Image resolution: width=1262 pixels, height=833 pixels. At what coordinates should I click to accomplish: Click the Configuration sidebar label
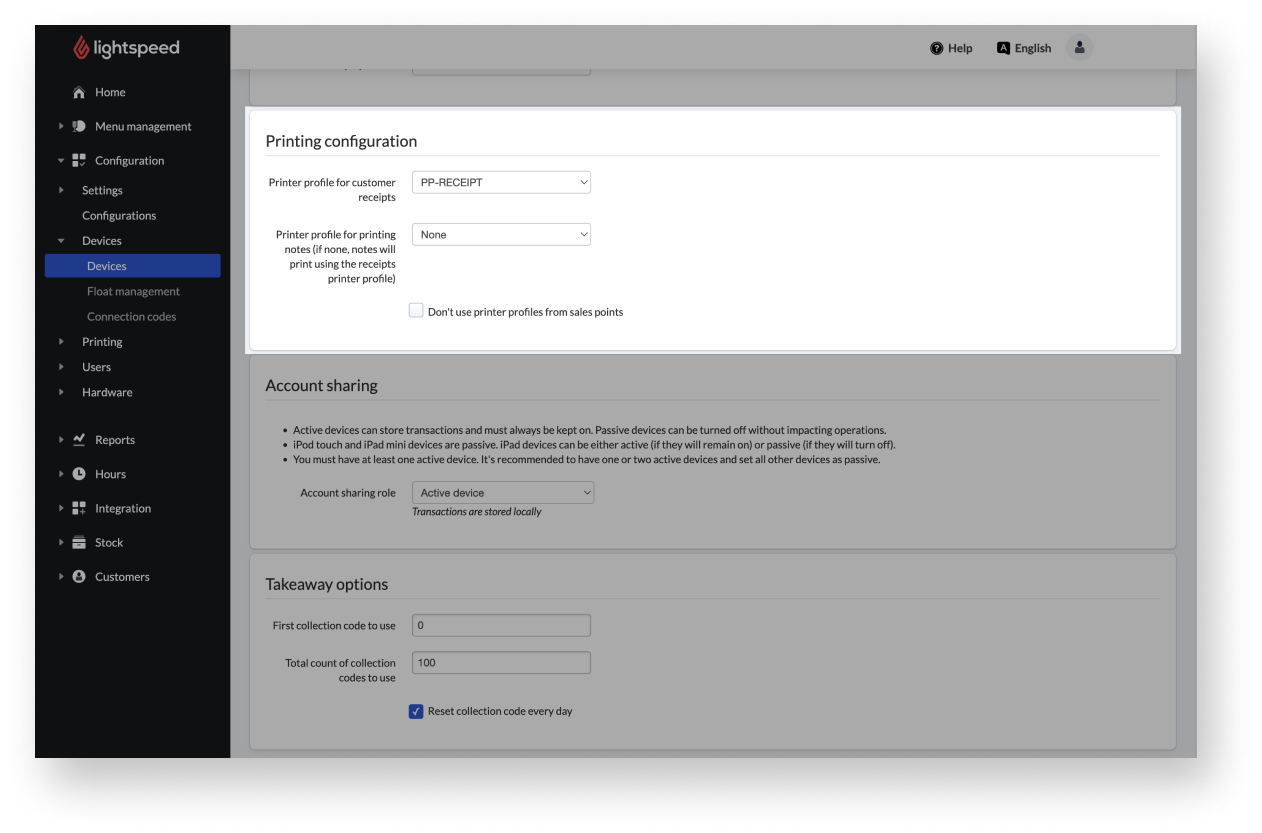point(129,160)
